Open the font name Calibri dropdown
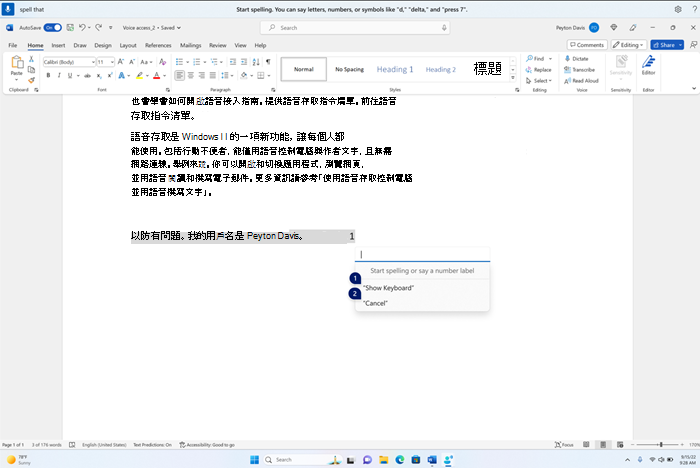Screen dimensions: 700x468 coord(93,62)
